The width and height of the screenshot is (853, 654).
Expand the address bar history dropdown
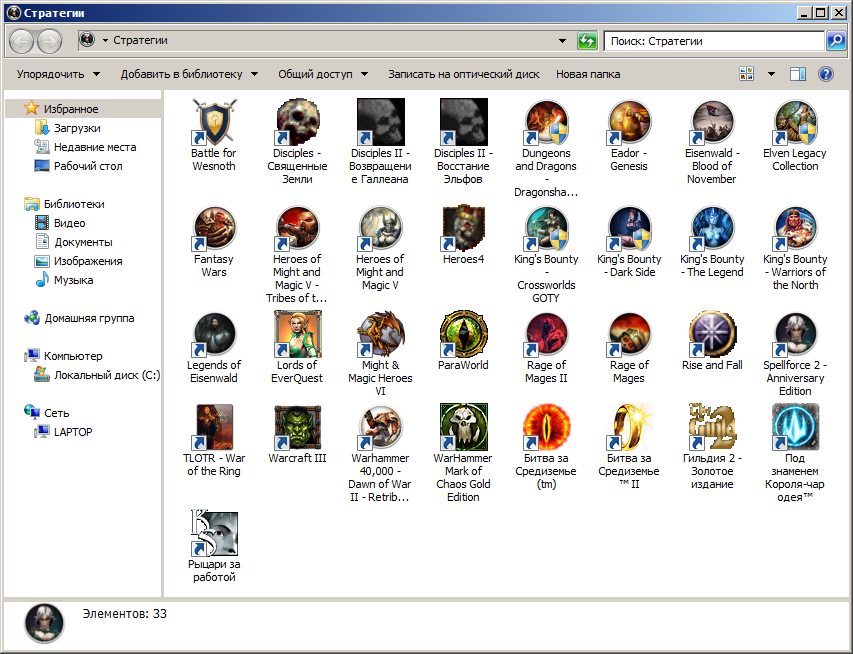click(562, 41)
